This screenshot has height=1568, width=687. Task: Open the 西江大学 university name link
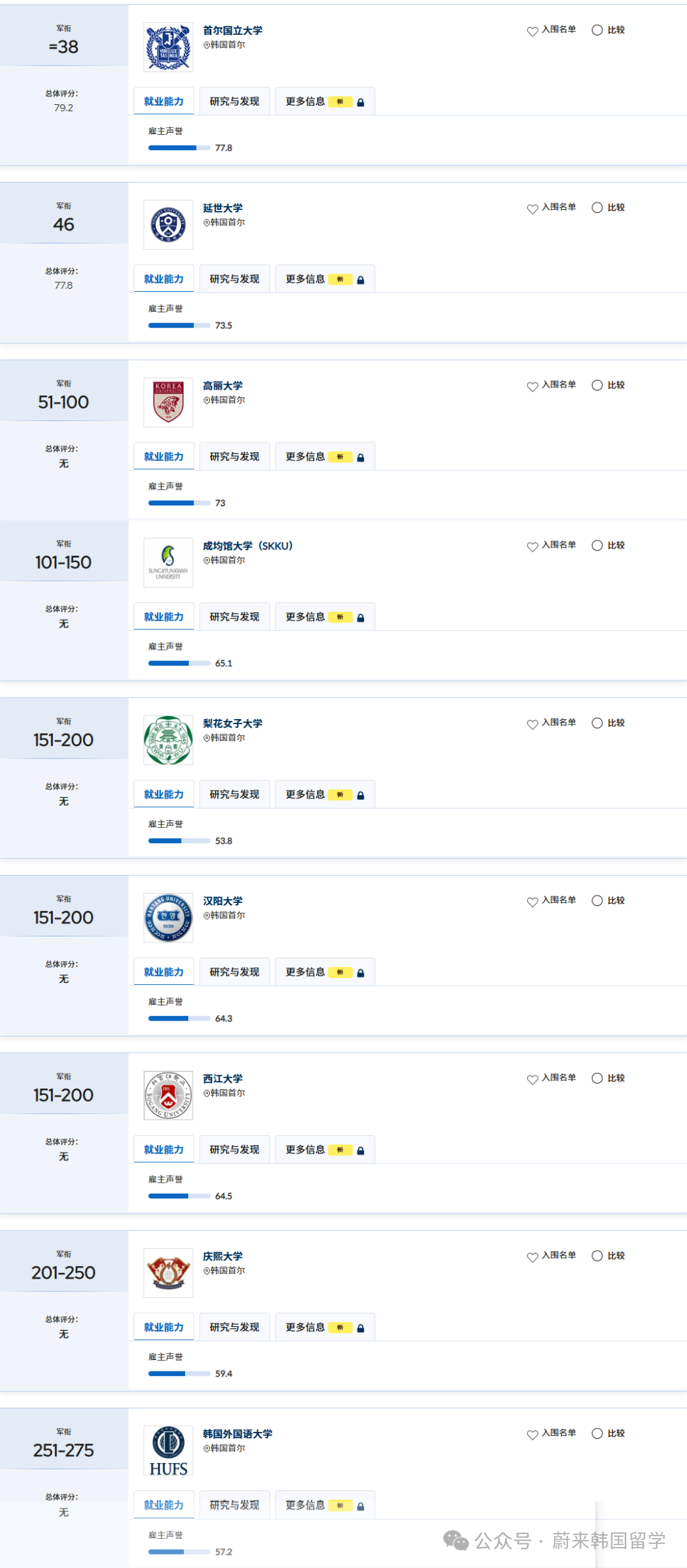coord(223,1079)
